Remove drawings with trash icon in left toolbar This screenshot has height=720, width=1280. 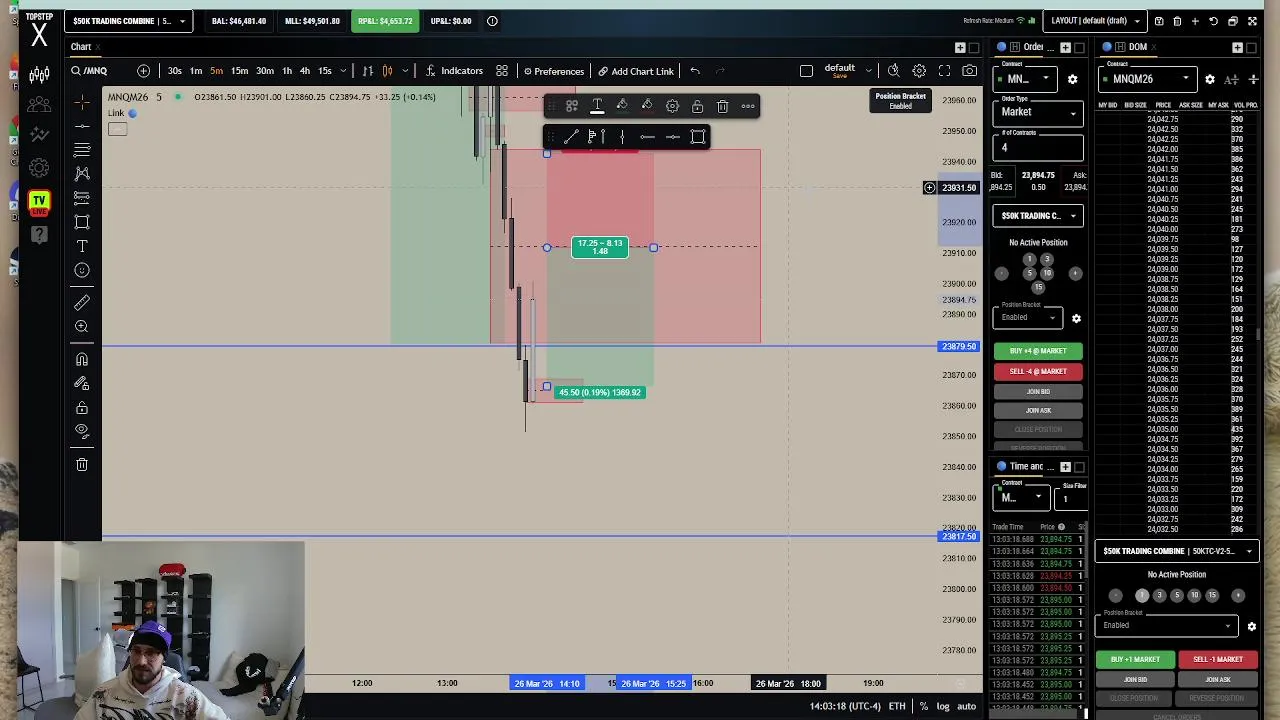click(x=82, y=464)
